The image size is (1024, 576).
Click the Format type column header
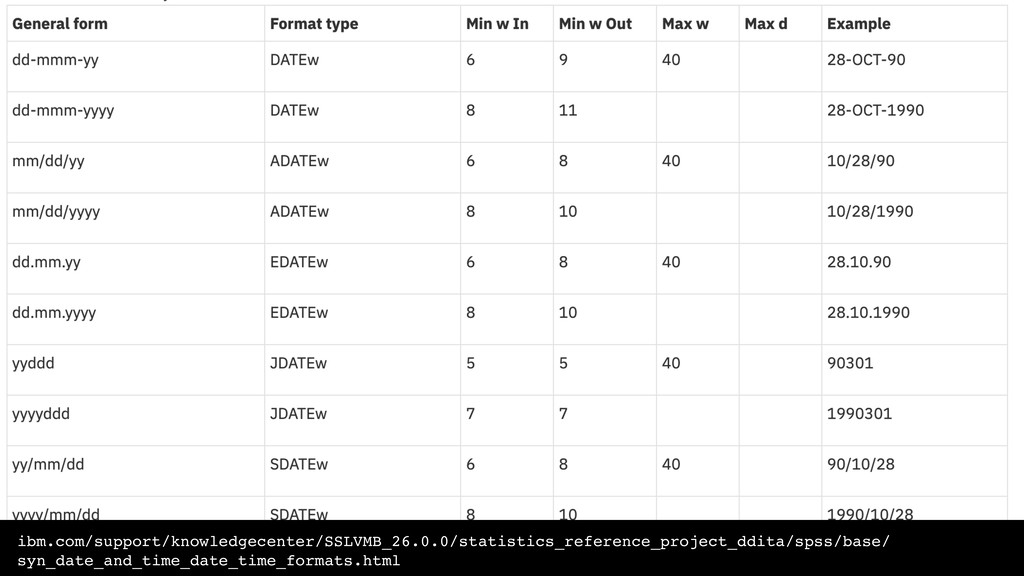click(x=314, y=24)
